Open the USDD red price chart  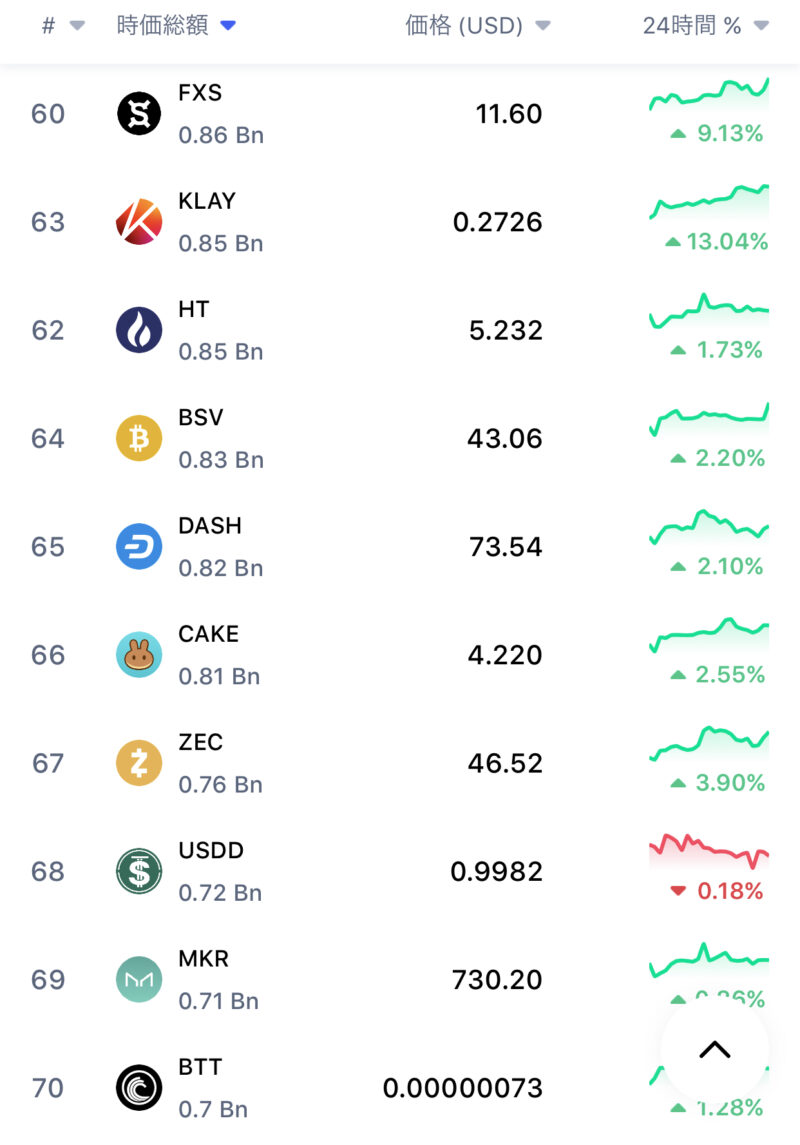pyautogui.click(x=709, y=850)
